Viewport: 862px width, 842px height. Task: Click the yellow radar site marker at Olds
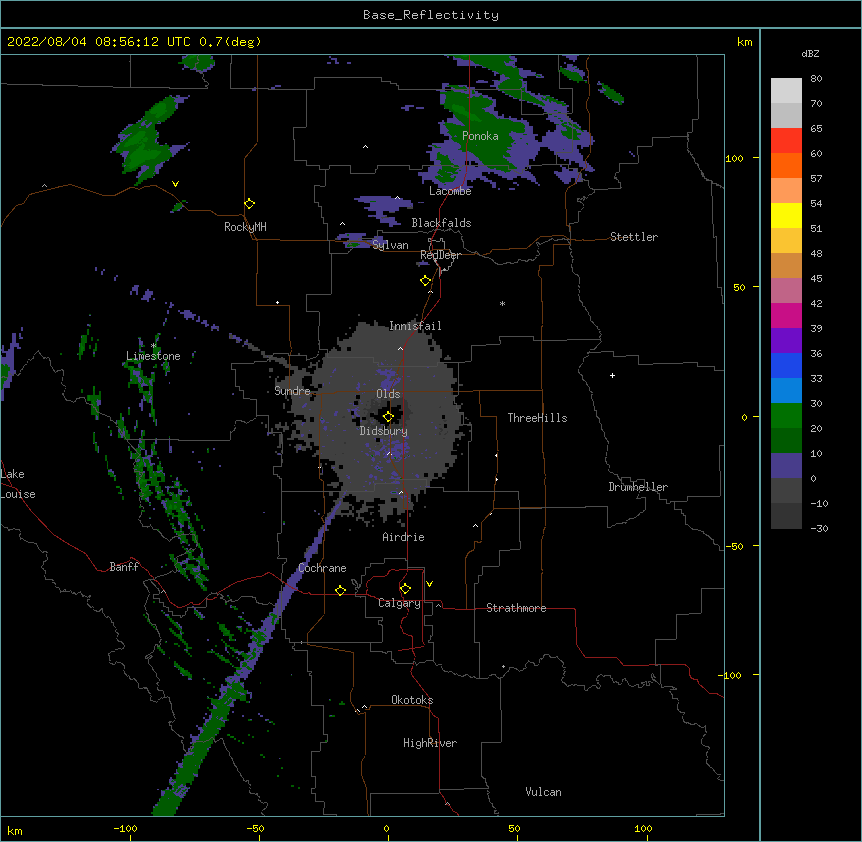click(388, 416)
